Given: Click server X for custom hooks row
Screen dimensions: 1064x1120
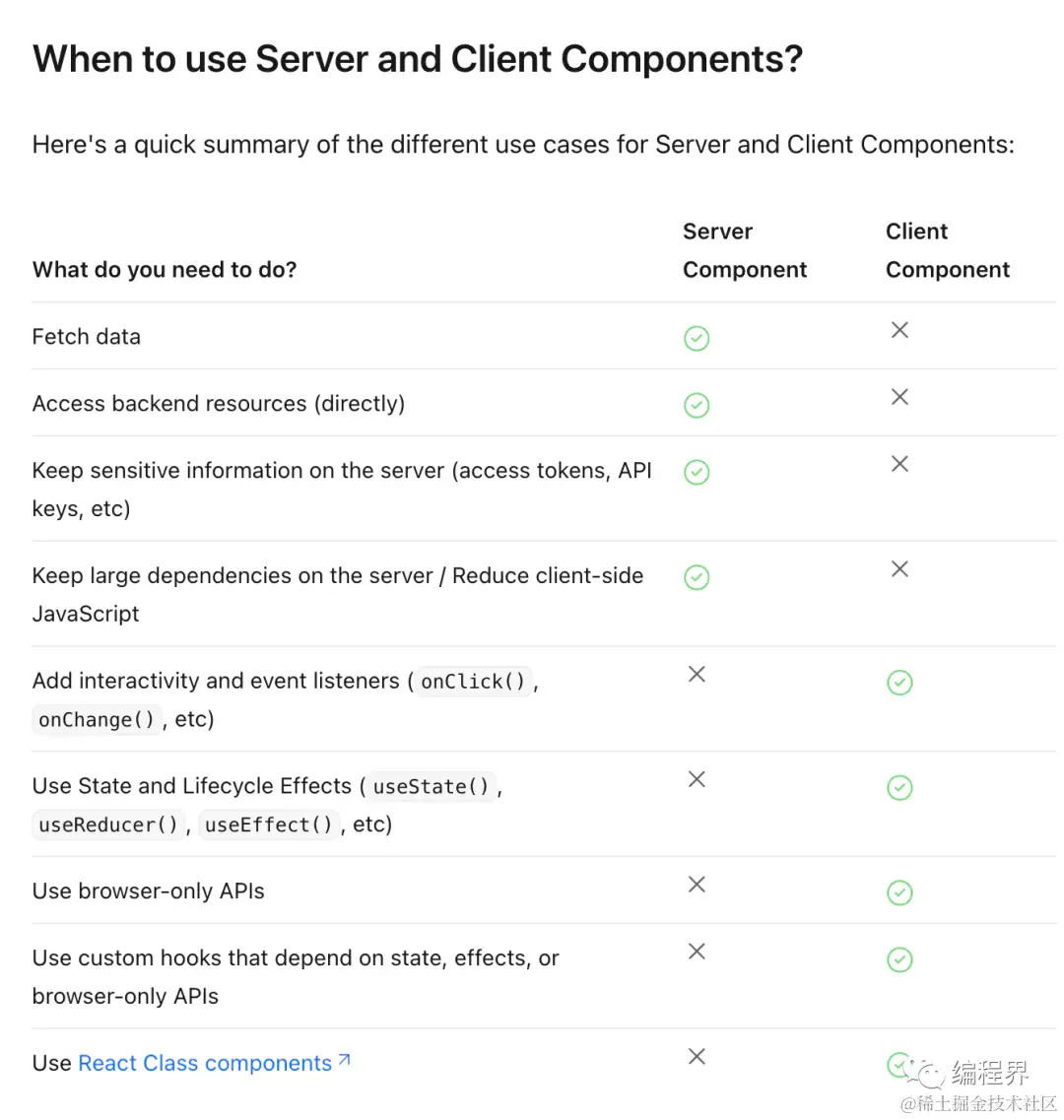Looking at the screenshot, I should pyautogui.click(x=696, y=951).
